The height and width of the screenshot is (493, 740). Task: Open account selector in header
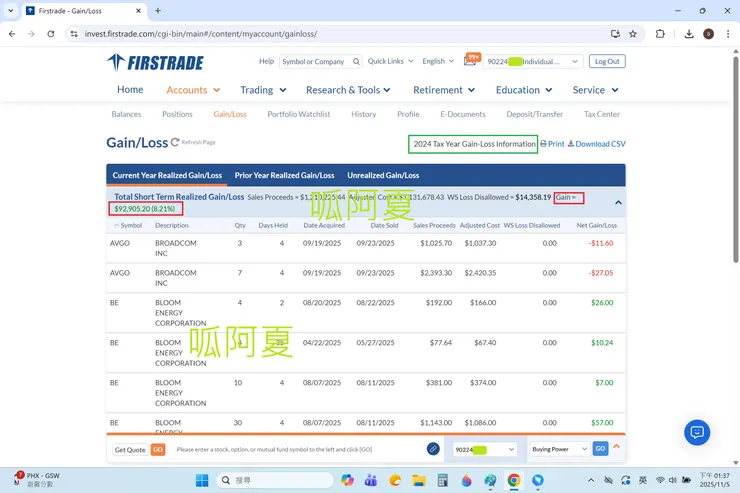[533, 61]
